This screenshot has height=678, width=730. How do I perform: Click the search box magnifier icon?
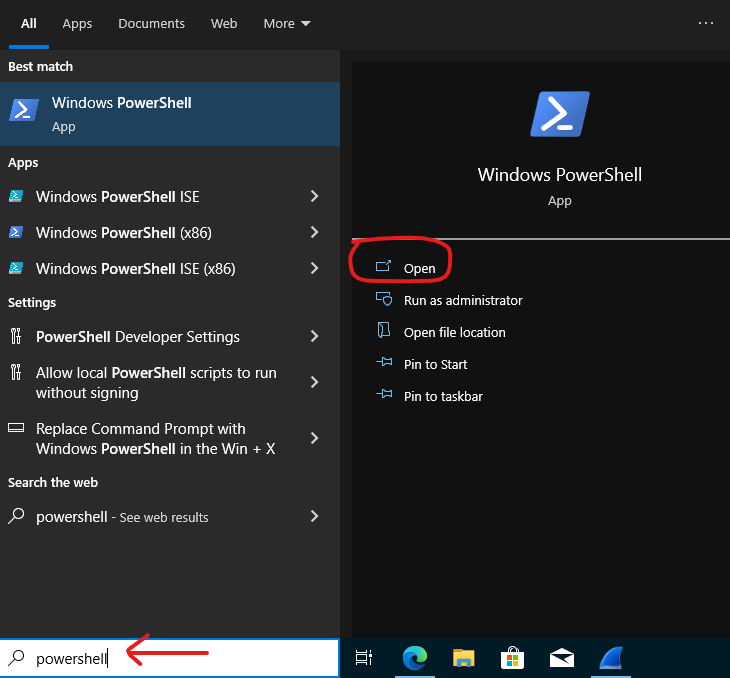16,658
